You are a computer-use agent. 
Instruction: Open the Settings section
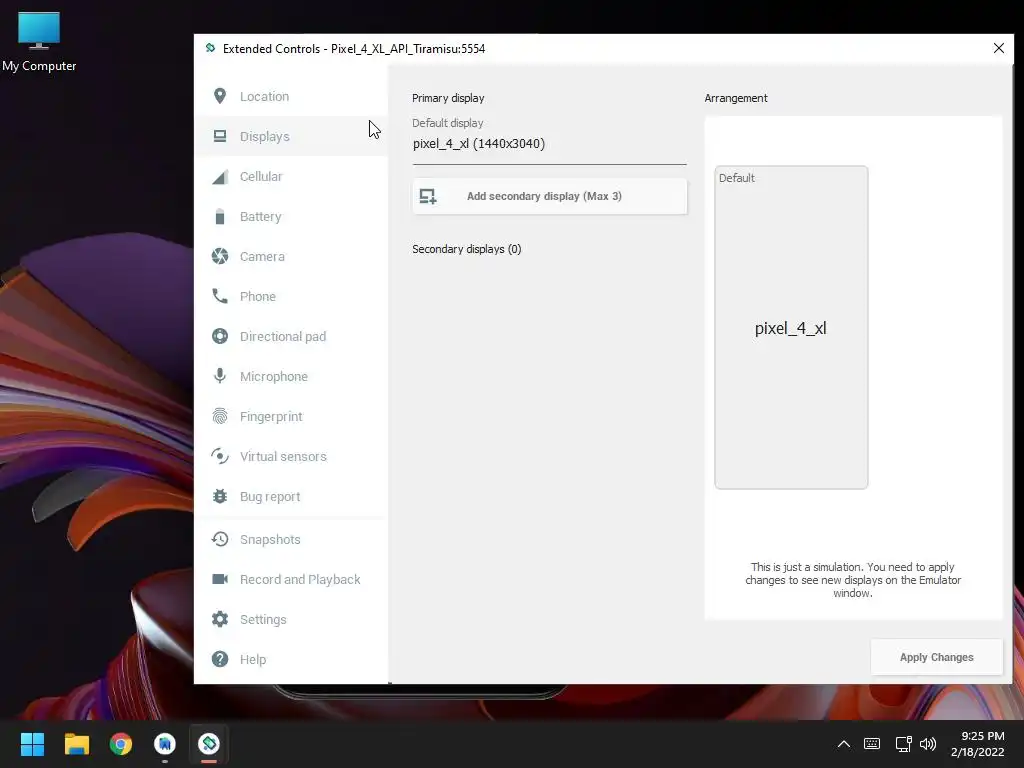[x=291, y=619]
